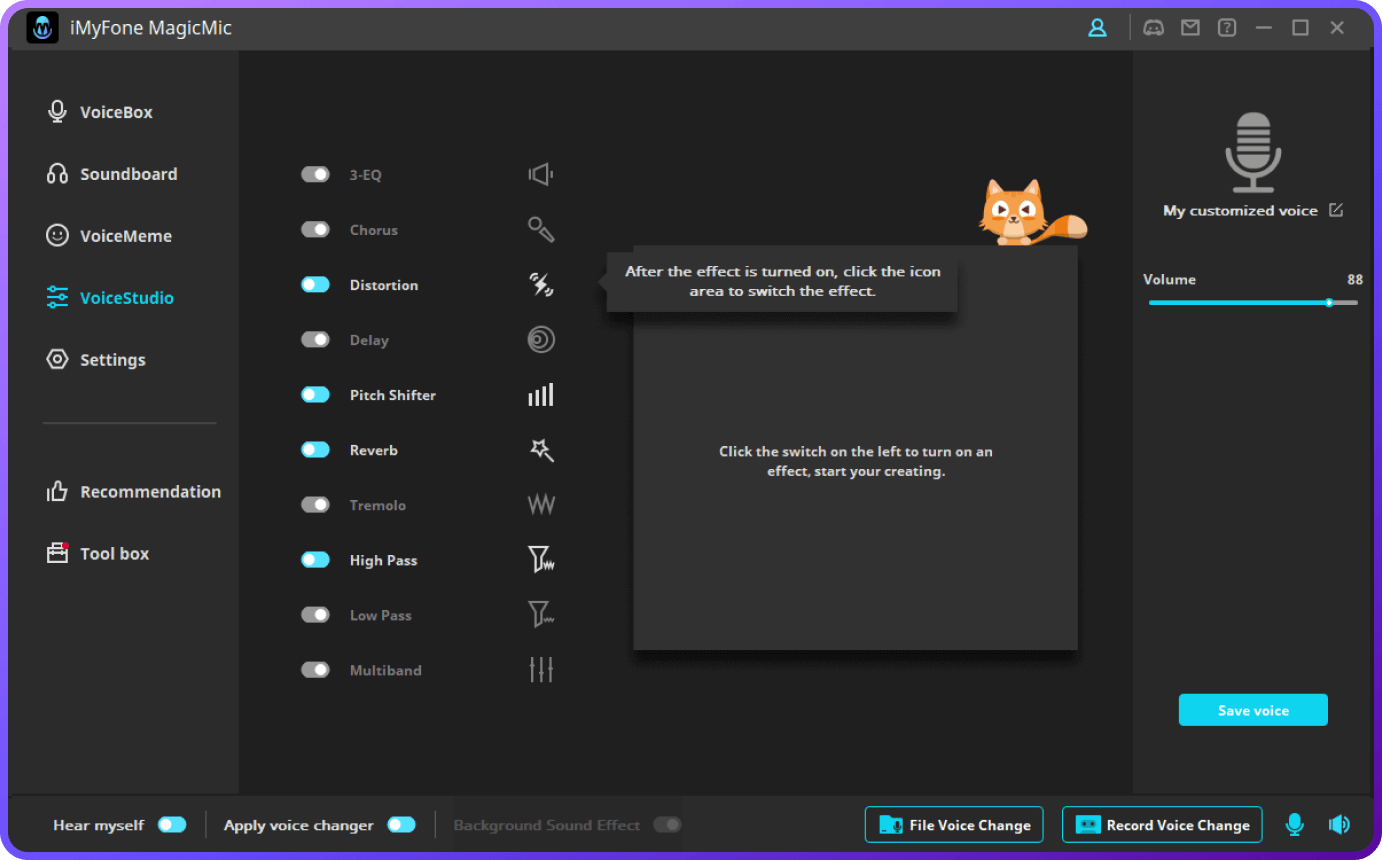This screenshot has width=1382, height=860.
Task: Click the File Voice Change button
Action: (954, 825)
